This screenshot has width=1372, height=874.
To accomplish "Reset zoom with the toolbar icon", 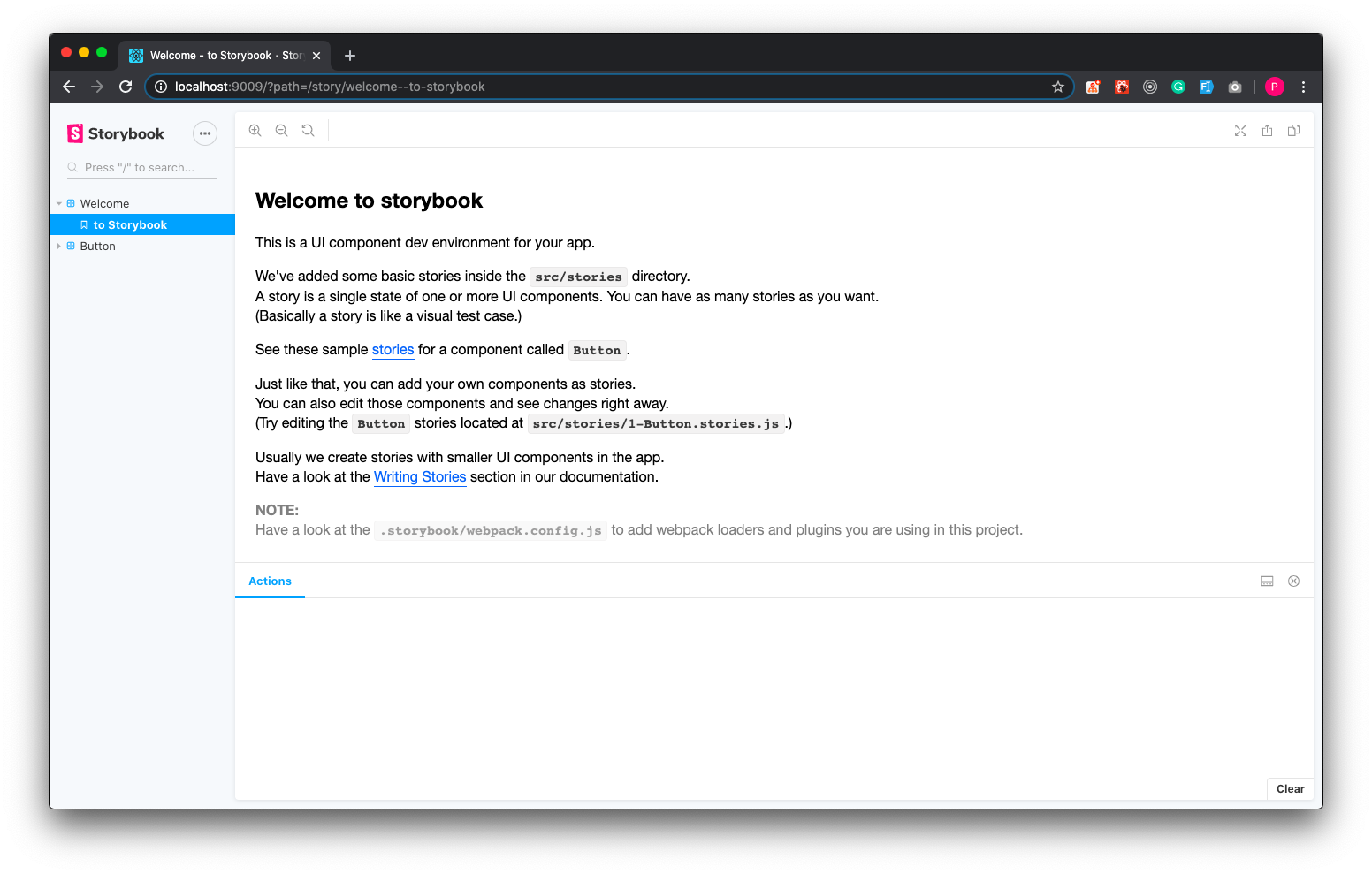I will pos(308,130).
